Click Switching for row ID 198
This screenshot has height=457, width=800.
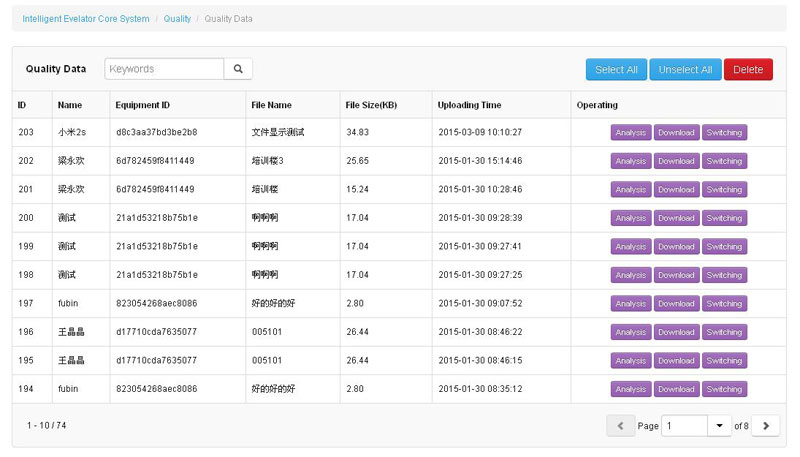click(724, 275)
